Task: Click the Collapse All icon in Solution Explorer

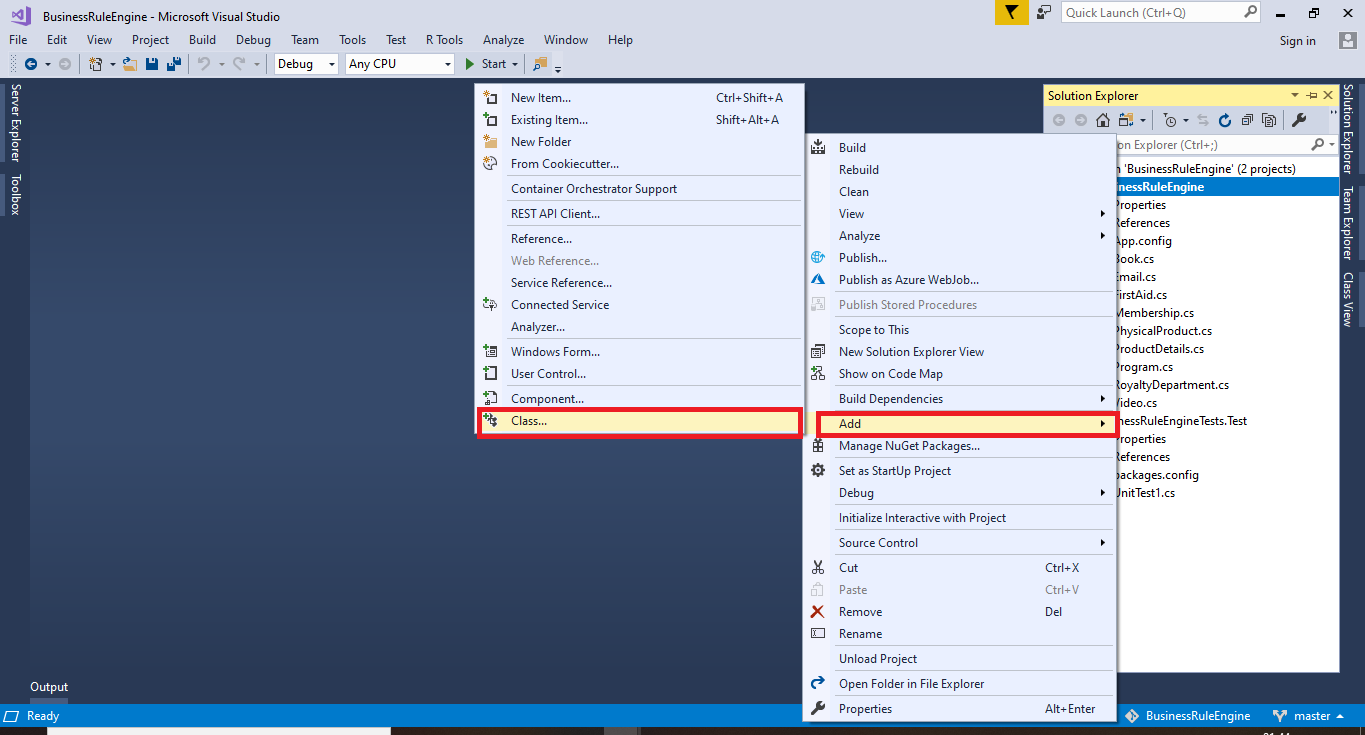Action: (x=1247, y=120)
